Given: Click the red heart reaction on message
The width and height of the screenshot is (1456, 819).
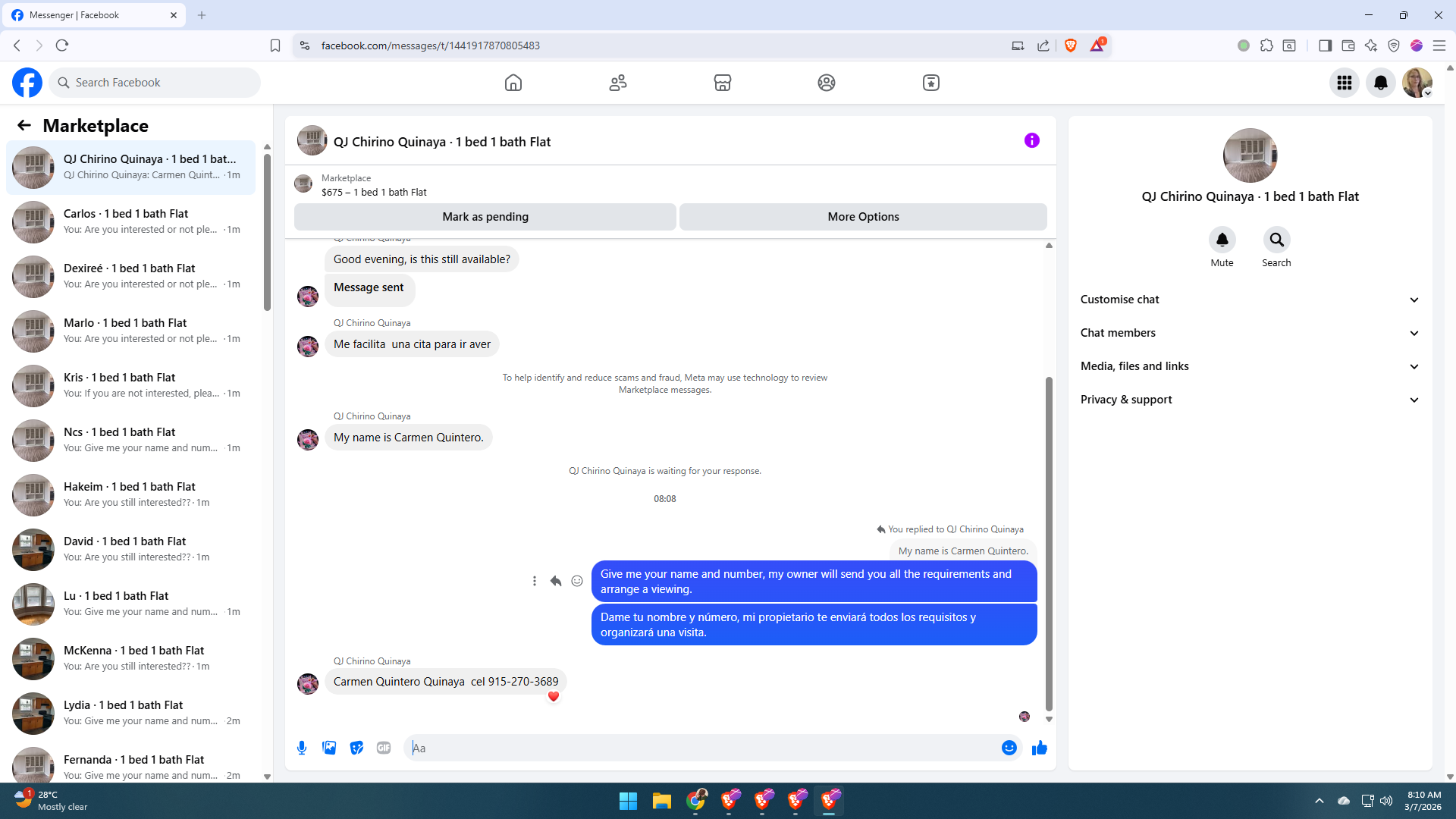Looking at the screenshot, I should [x=554, y=696].
